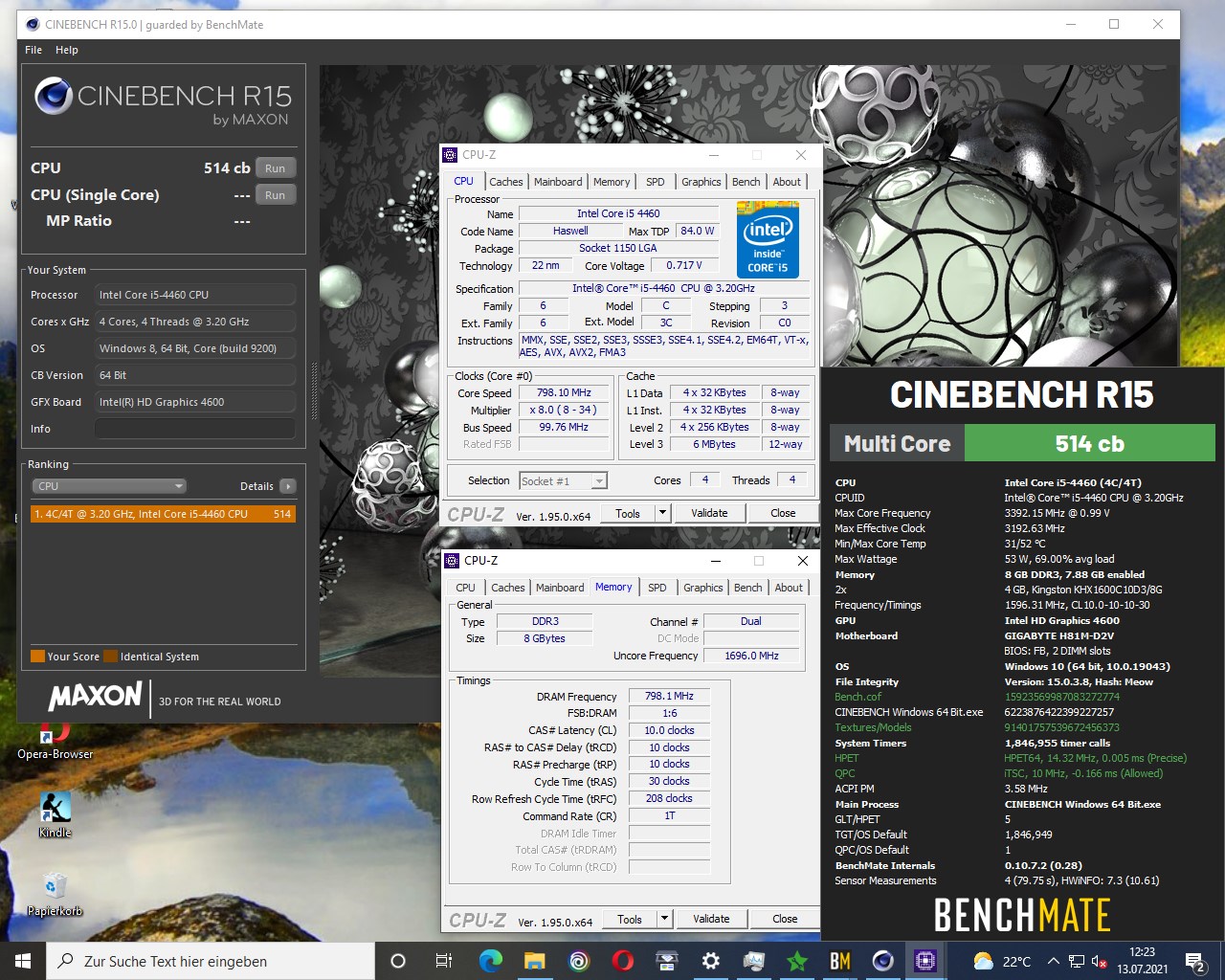The image size is (1225, 980).
Task: Click the green 'Textures/Models' entry in BenchMate
Action: tap(873, 727)
